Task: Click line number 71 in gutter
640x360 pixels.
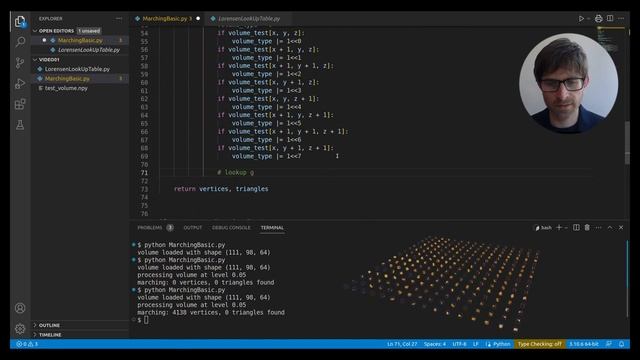Action: point(144,173)
